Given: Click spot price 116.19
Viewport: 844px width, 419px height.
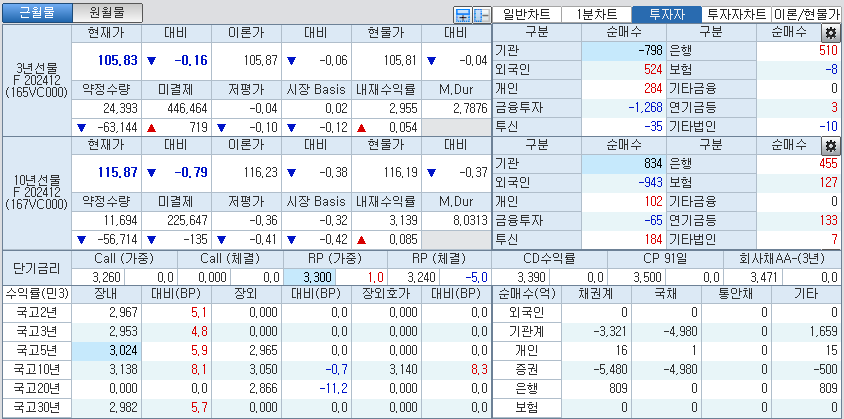Looking at the screenshot, I should [x=386, y=173].
